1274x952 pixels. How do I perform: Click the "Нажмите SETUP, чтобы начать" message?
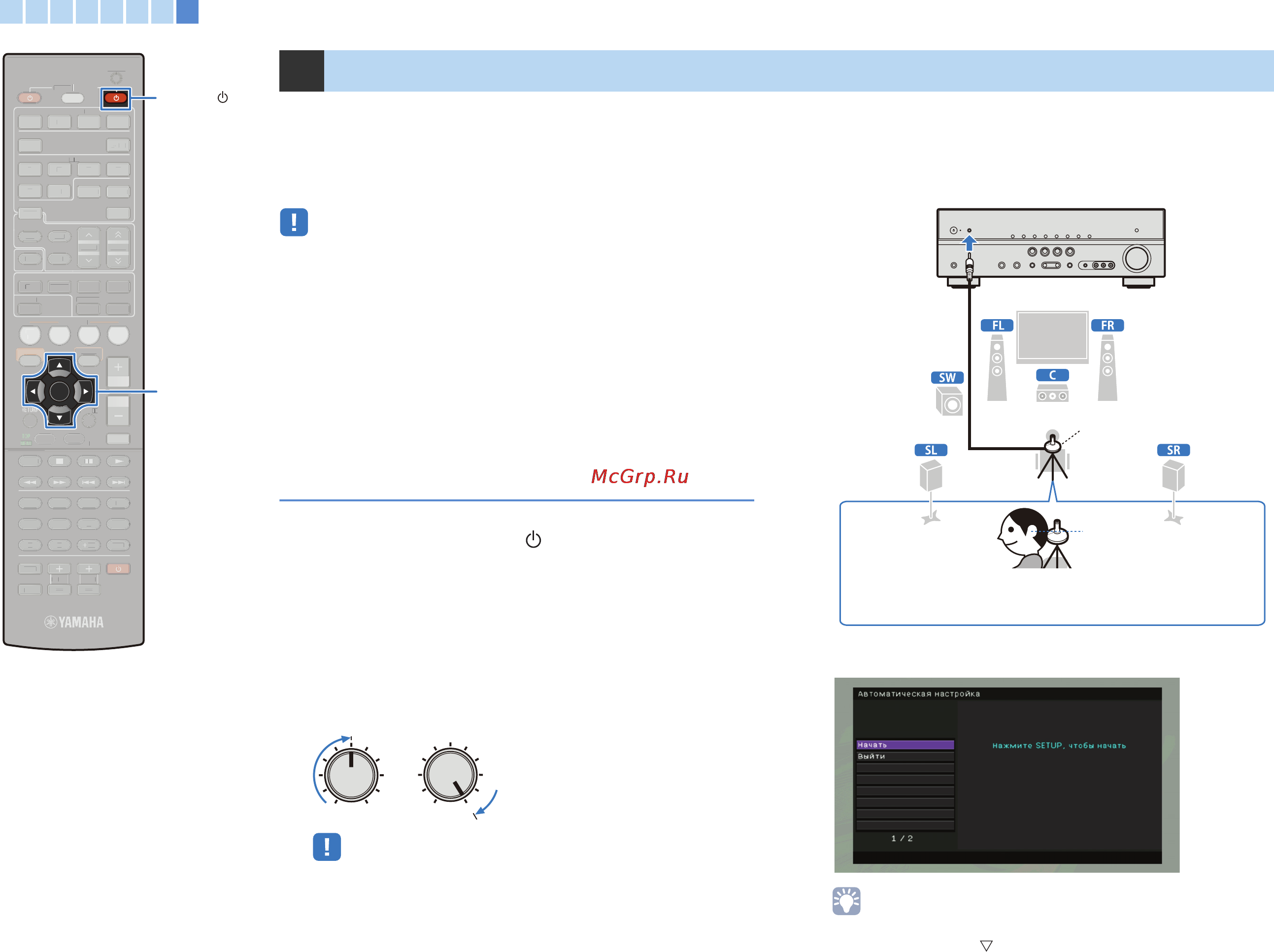point(1059,745)
